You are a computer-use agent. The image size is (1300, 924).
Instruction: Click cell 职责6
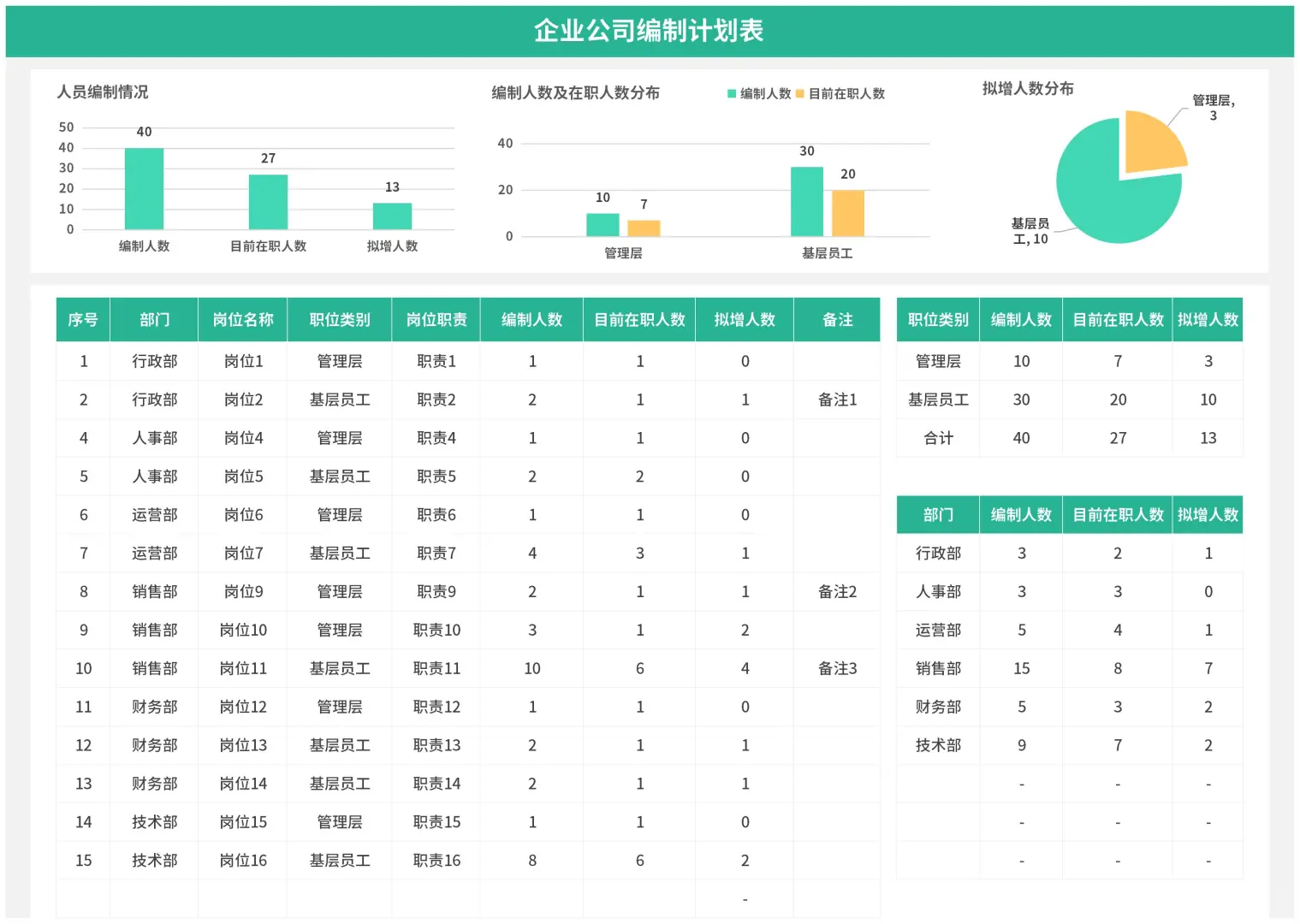436,515
